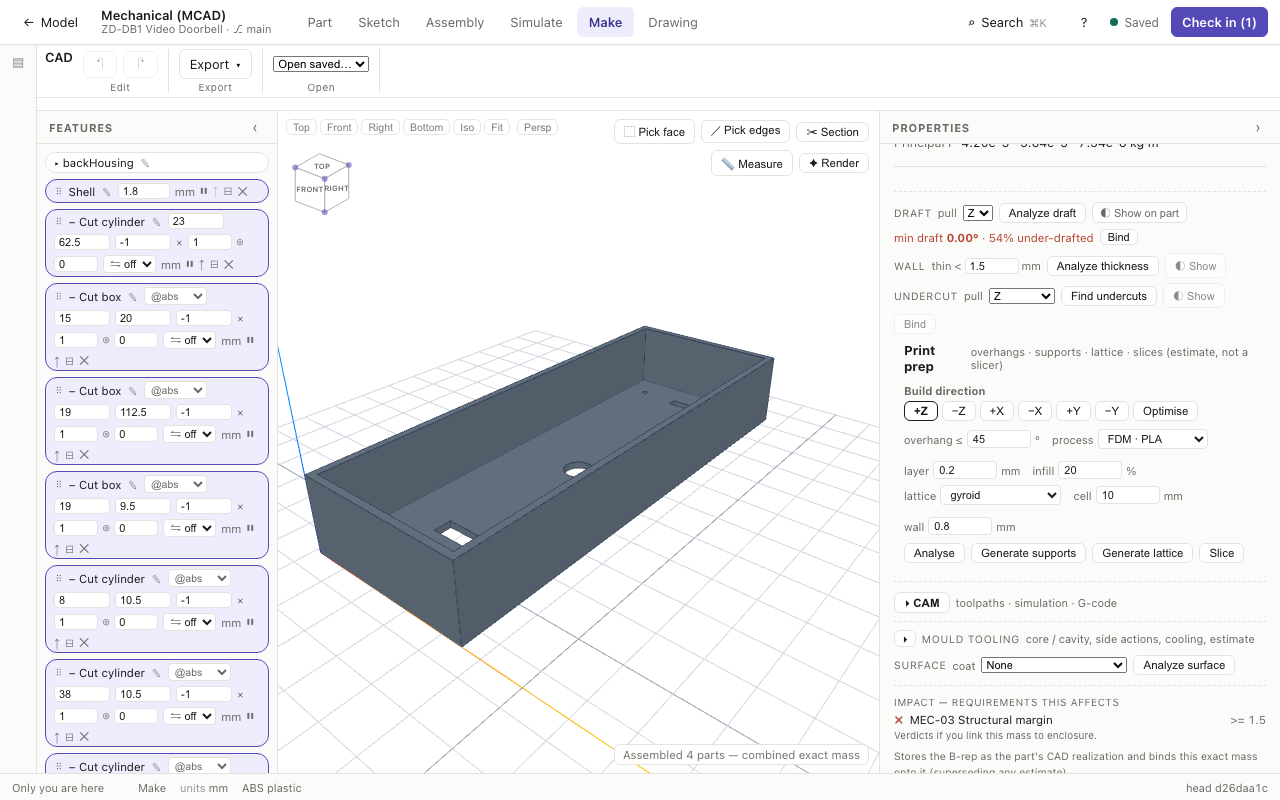The image size is (1280, 800).
Task: Delete the Shell feature with its X icon
Action: pyautogui.click(x=242, y=192)
